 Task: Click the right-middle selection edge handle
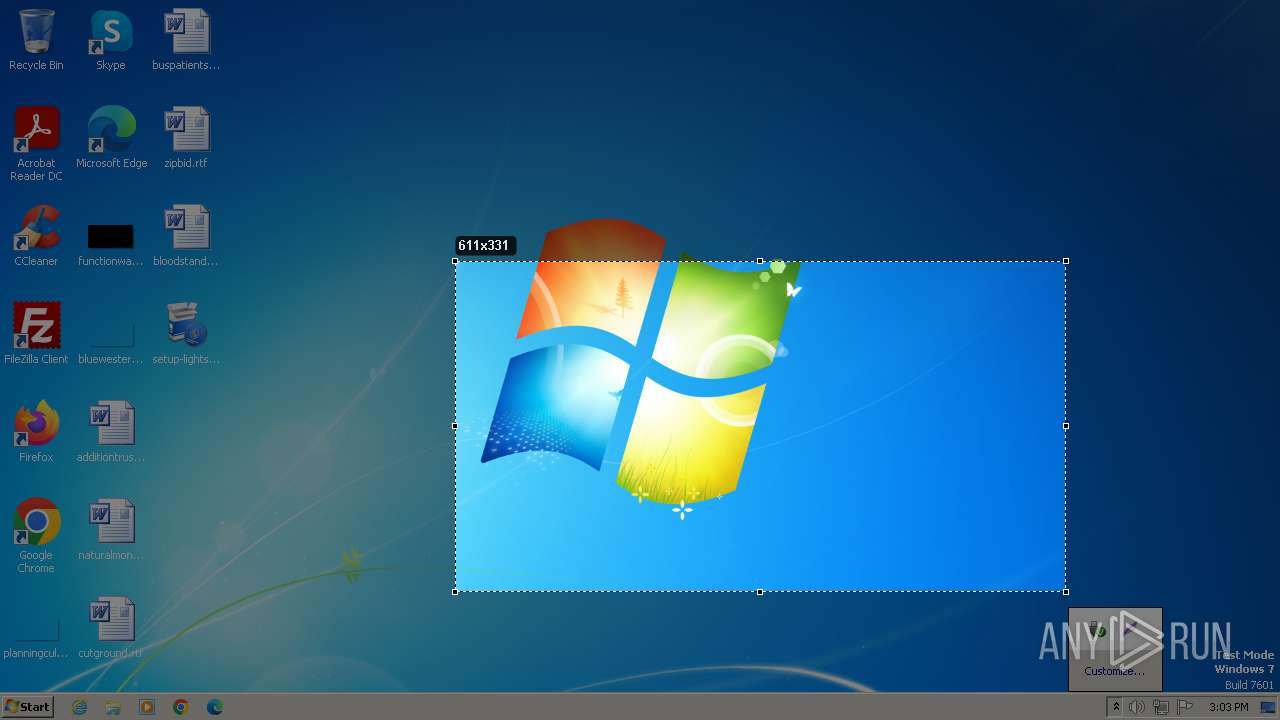1066,426
